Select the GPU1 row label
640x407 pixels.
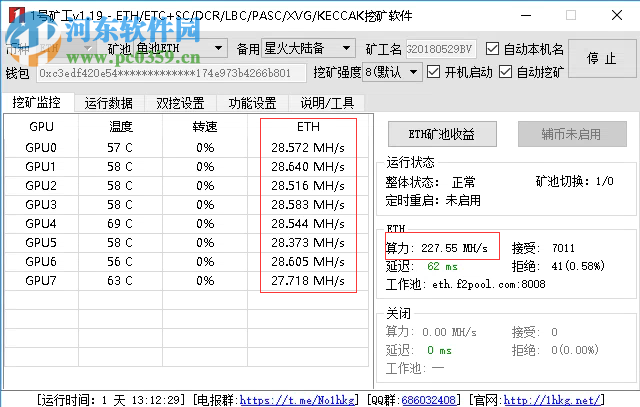coord(41,167)
